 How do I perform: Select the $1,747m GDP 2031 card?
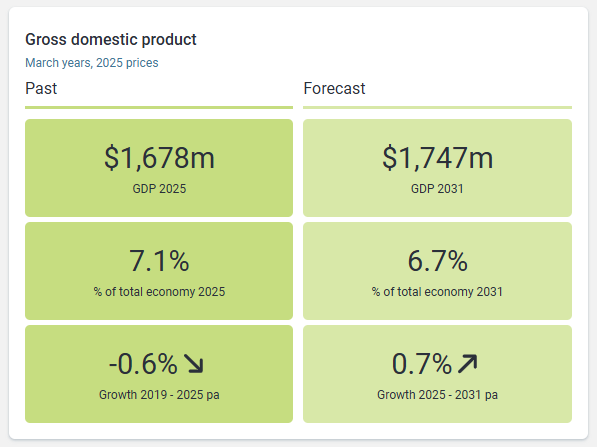pos(437,168)
